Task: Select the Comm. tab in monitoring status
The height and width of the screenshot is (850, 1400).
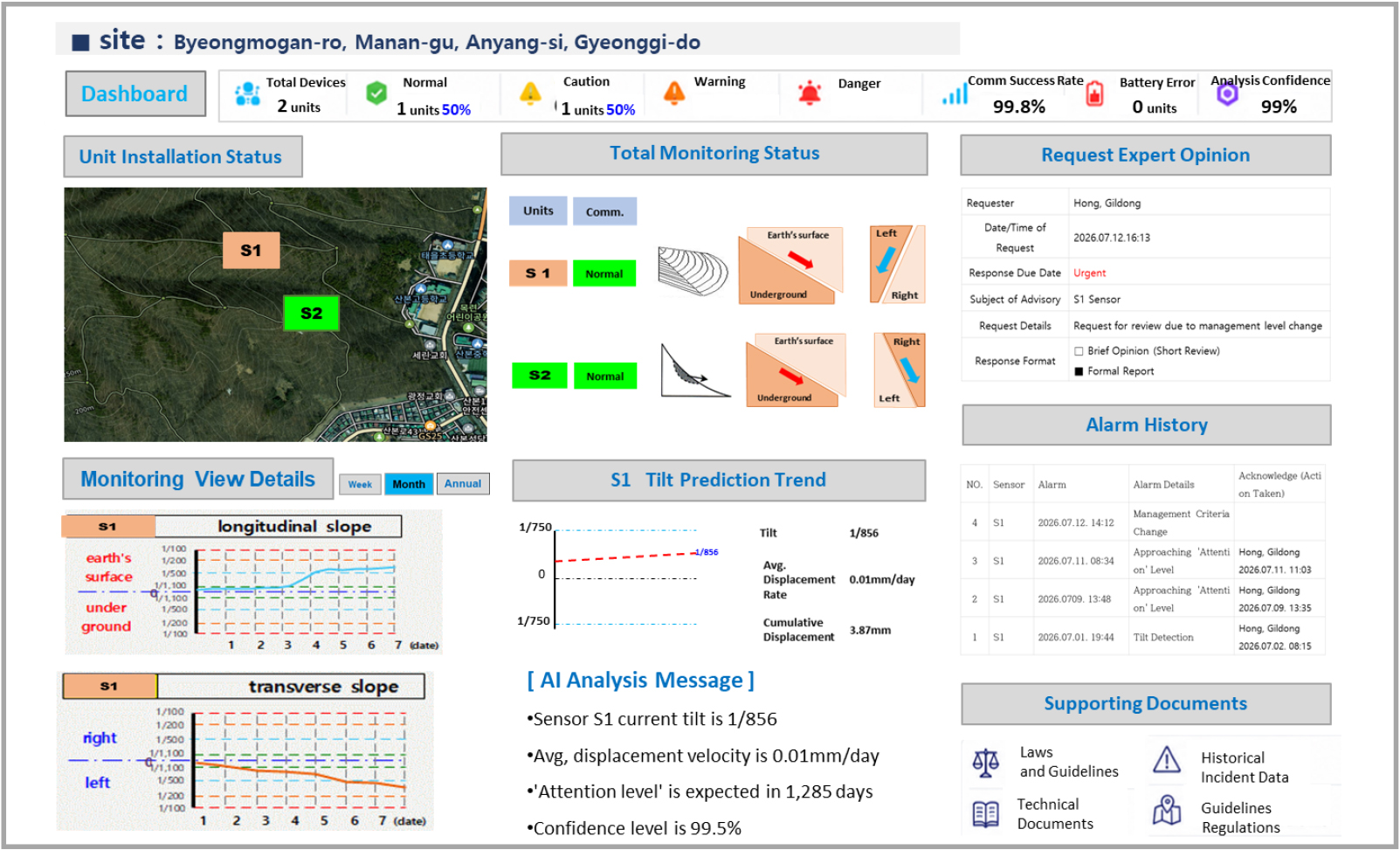Action: [604, 211]
